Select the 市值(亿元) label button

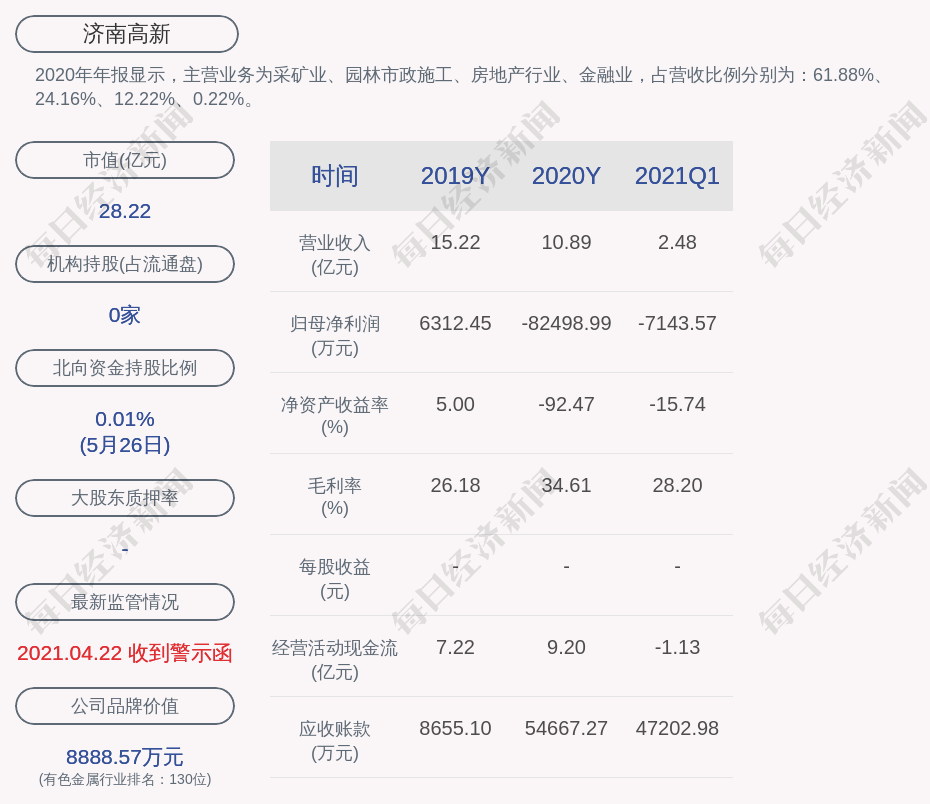click(125, 160)
